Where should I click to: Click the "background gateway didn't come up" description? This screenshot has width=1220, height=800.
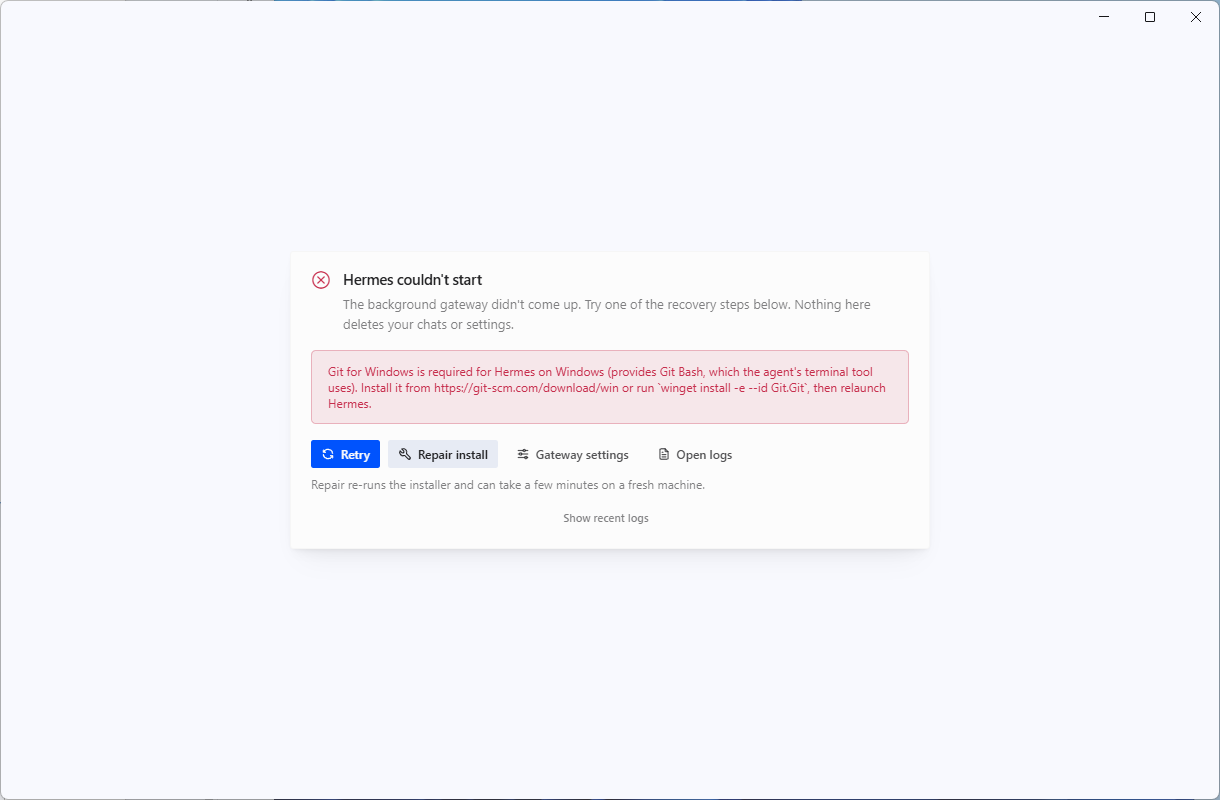pyautogui.click(x=607, y=314)
